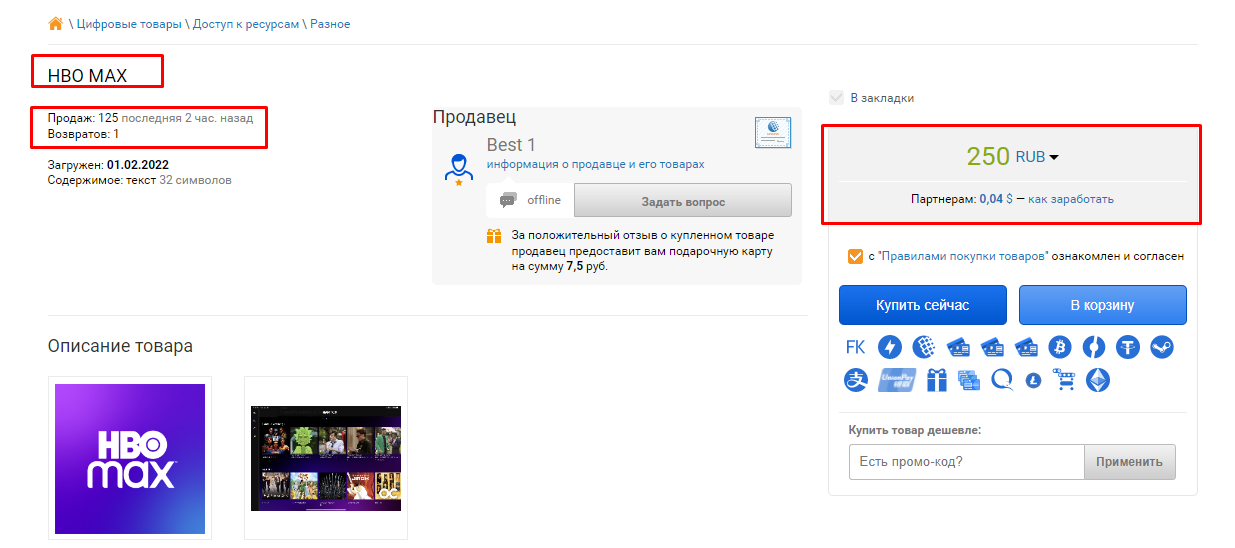Select the lightning bolt payment icon
This screenshot has width=1235, height=548.
(x=890, y=347)
